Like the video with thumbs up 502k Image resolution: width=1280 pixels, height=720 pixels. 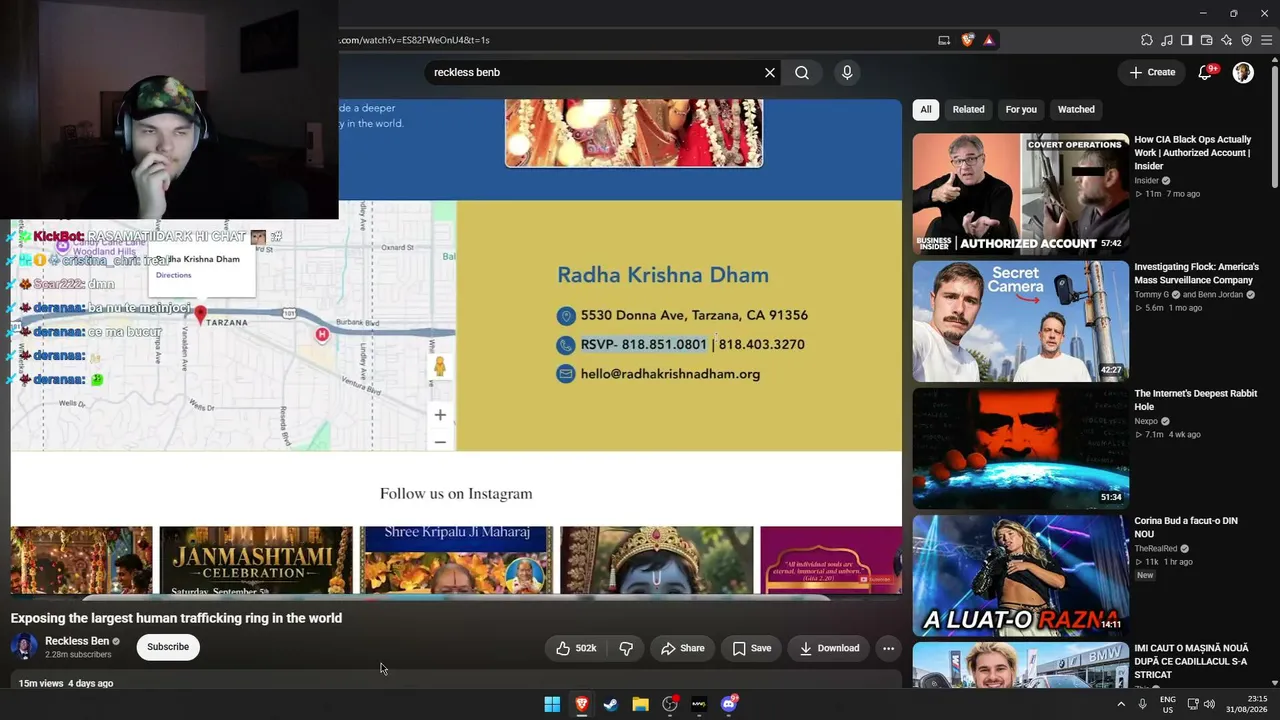tap(576, 648)
